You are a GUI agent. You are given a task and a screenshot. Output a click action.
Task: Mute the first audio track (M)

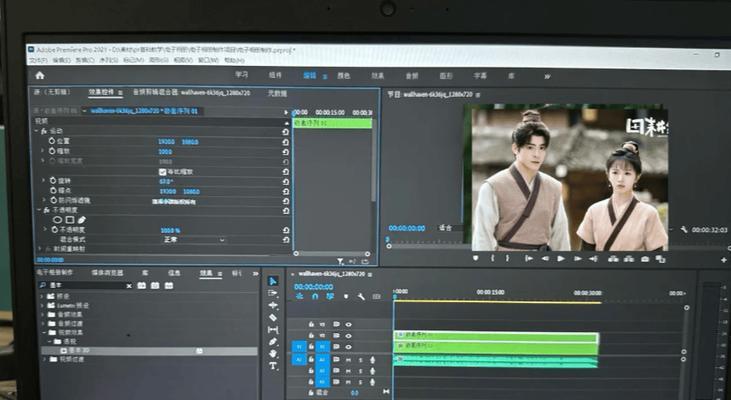tap(348, 360)
